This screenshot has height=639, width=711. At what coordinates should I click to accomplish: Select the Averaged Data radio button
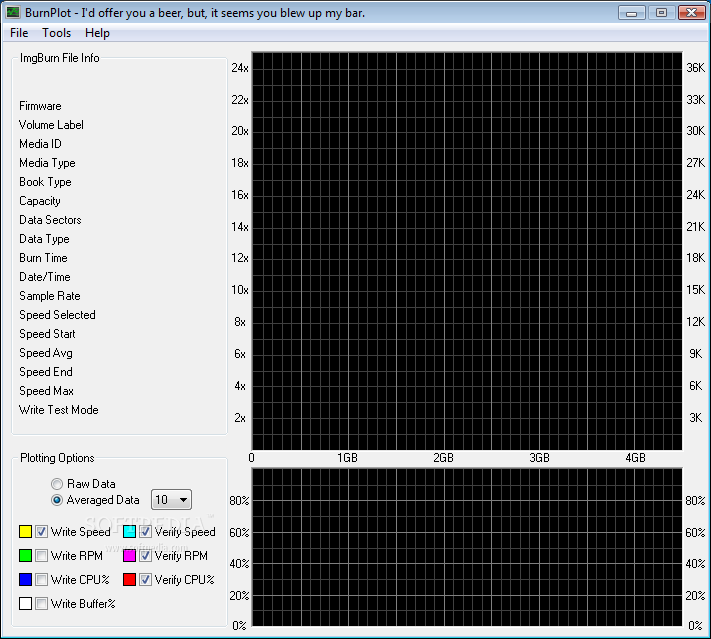(x=57, y=500)
